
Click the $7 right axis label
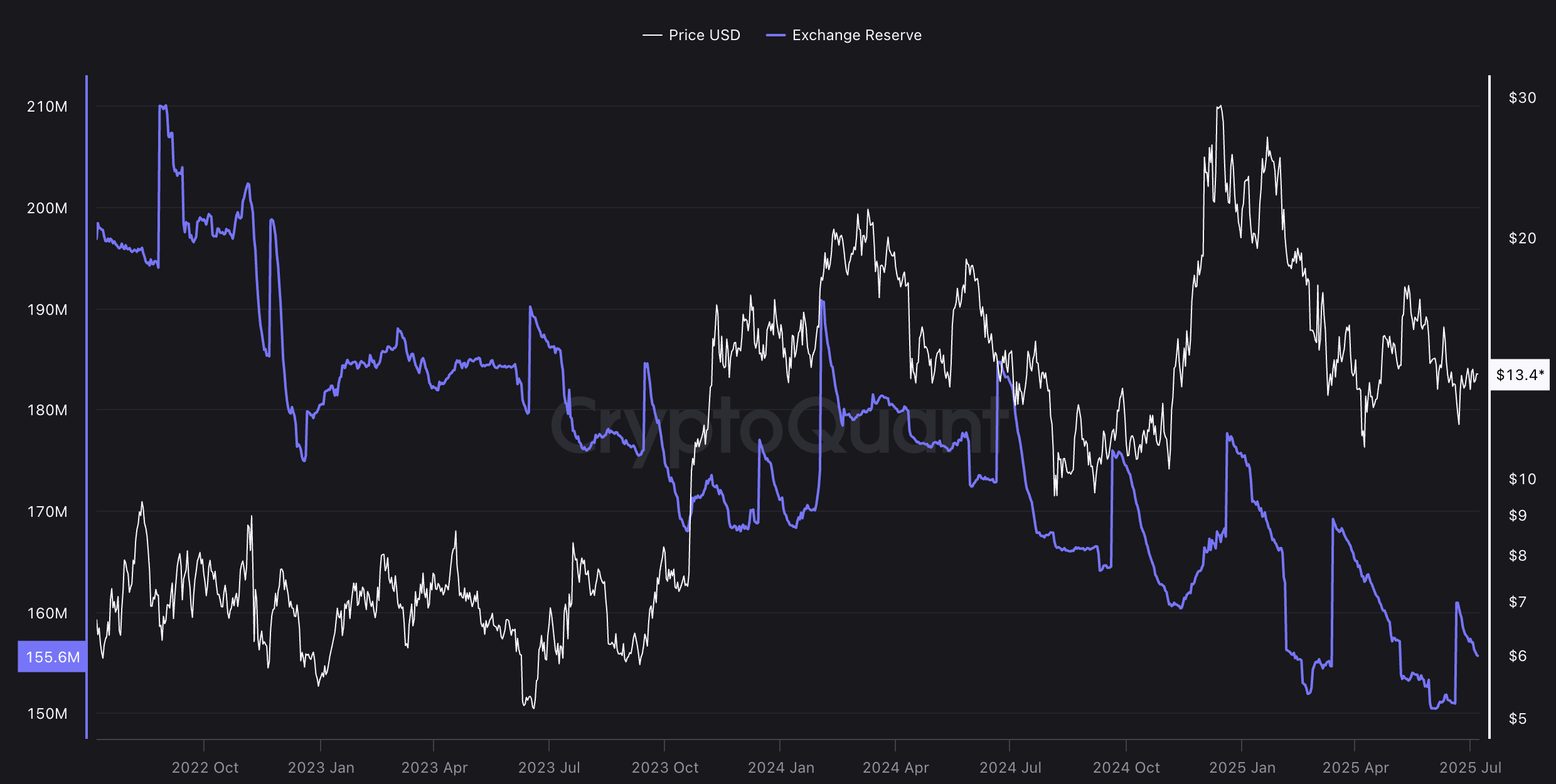(1518, 602)
